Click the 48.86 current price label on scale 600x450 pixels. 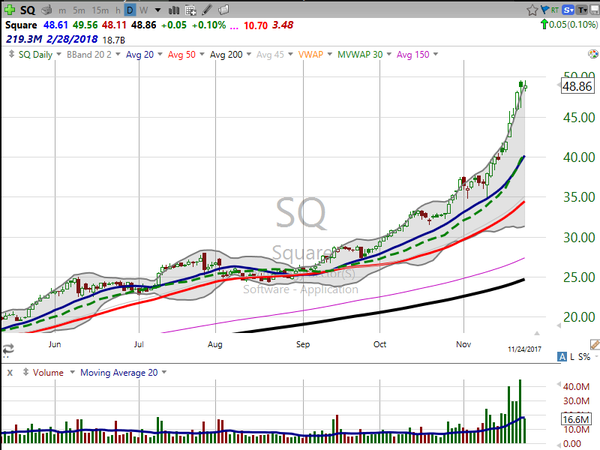click(577, 86)
